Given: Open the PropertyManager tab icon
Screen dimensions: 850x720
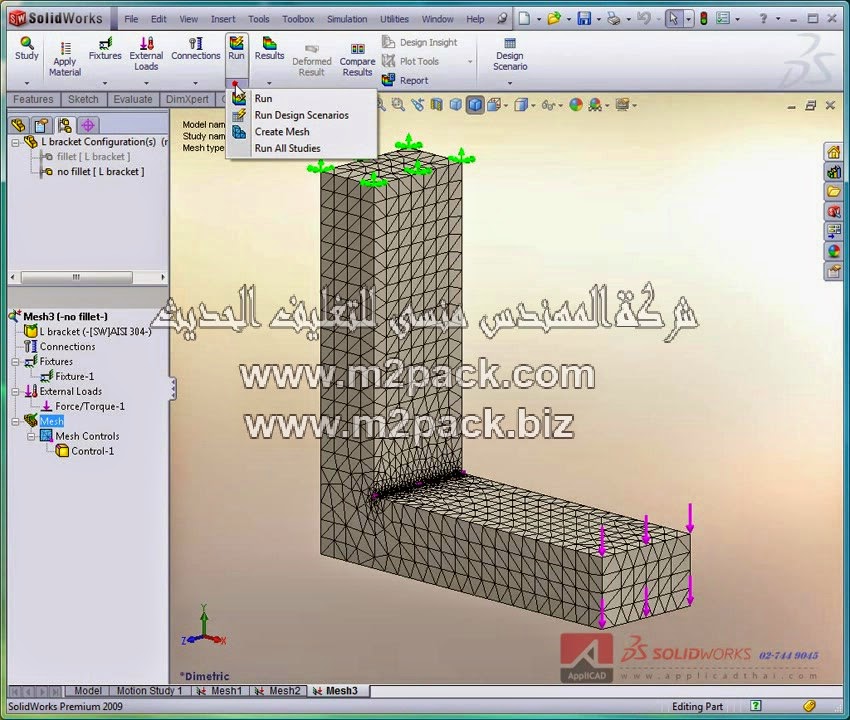Looking at the screenshot, I should point(41,125).
